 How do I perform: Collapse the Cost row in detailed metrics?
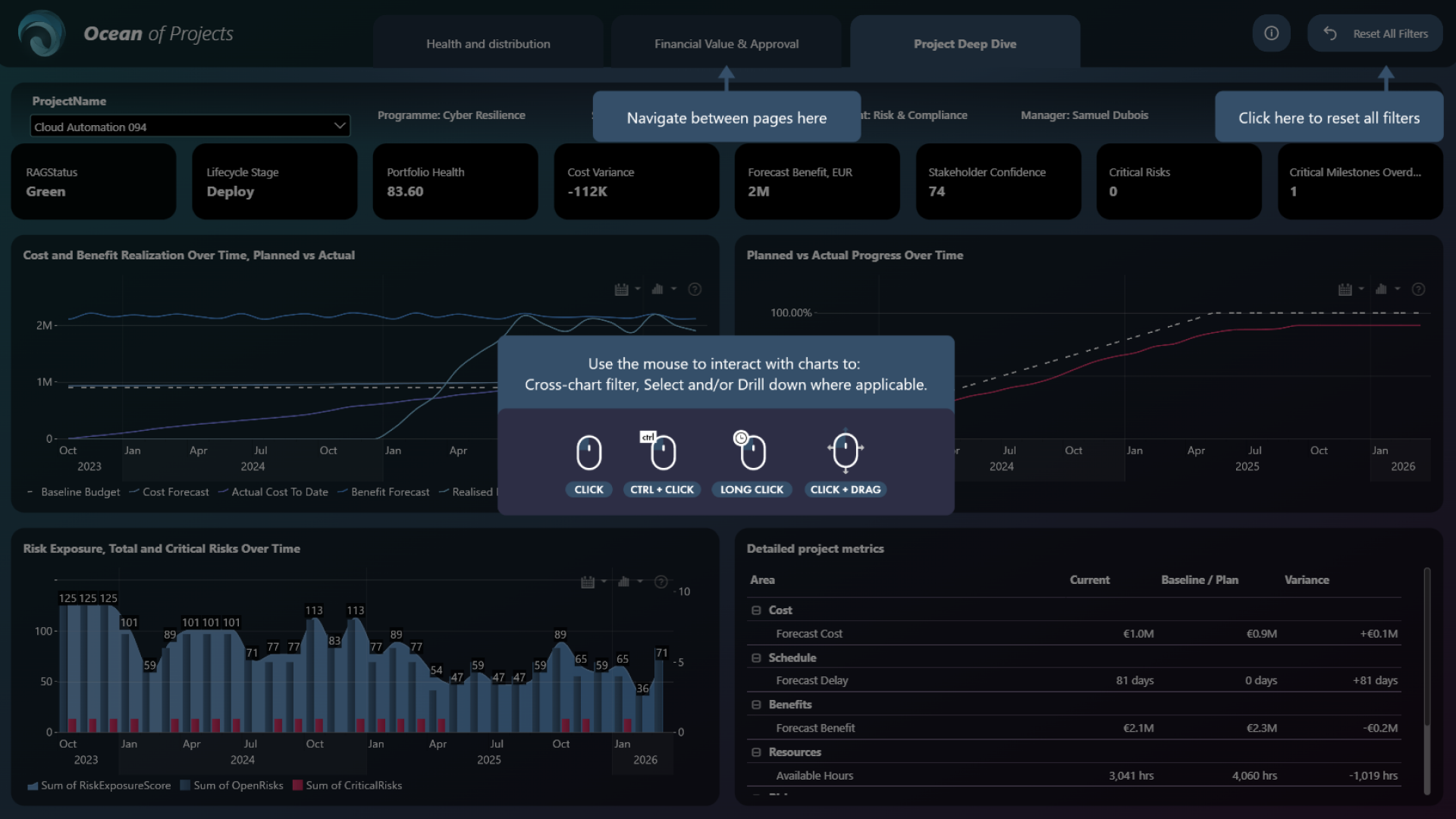(x=756, y=610)
